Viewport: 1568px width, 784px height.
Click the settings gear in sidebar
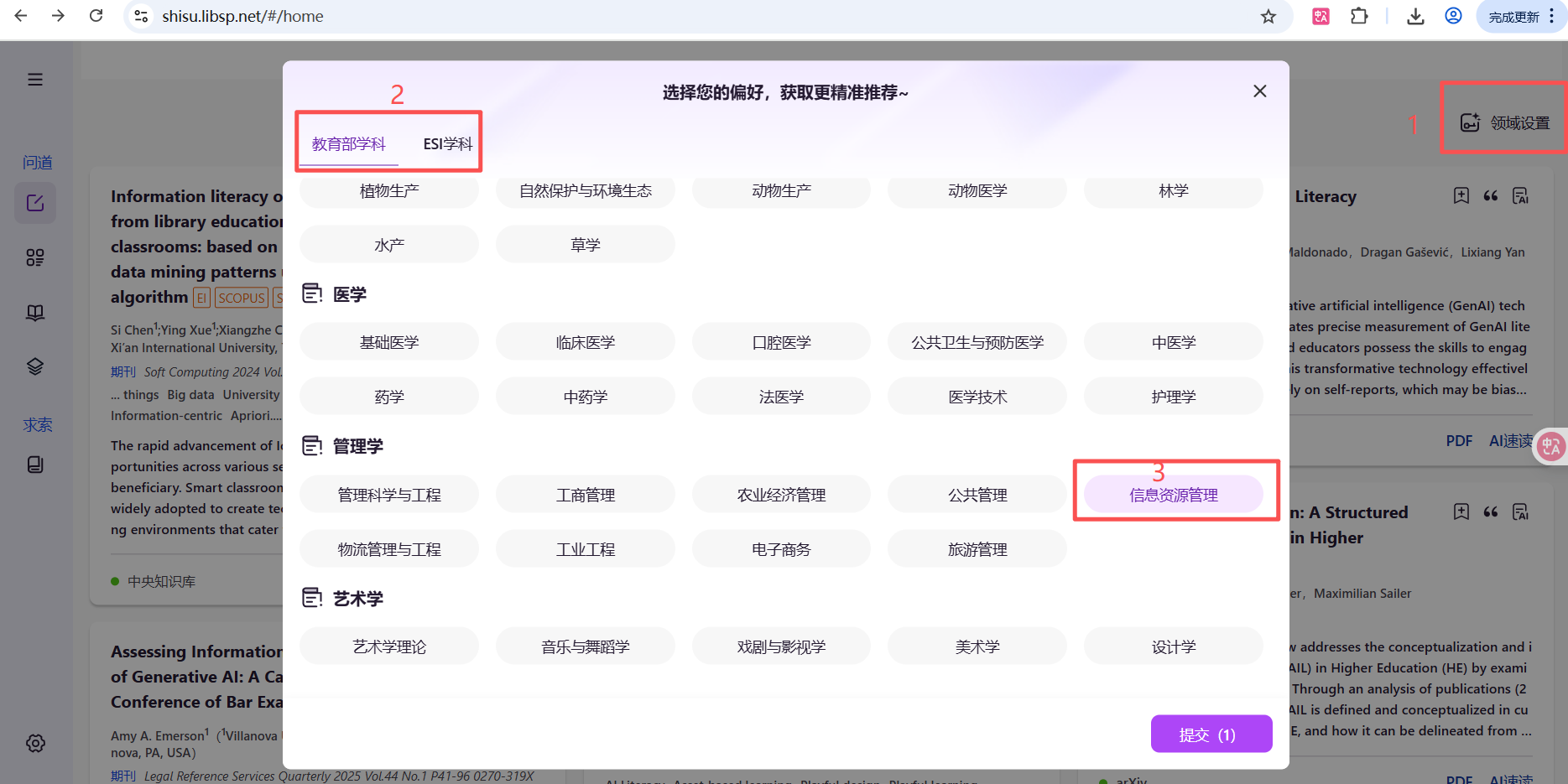click(35, 743)
